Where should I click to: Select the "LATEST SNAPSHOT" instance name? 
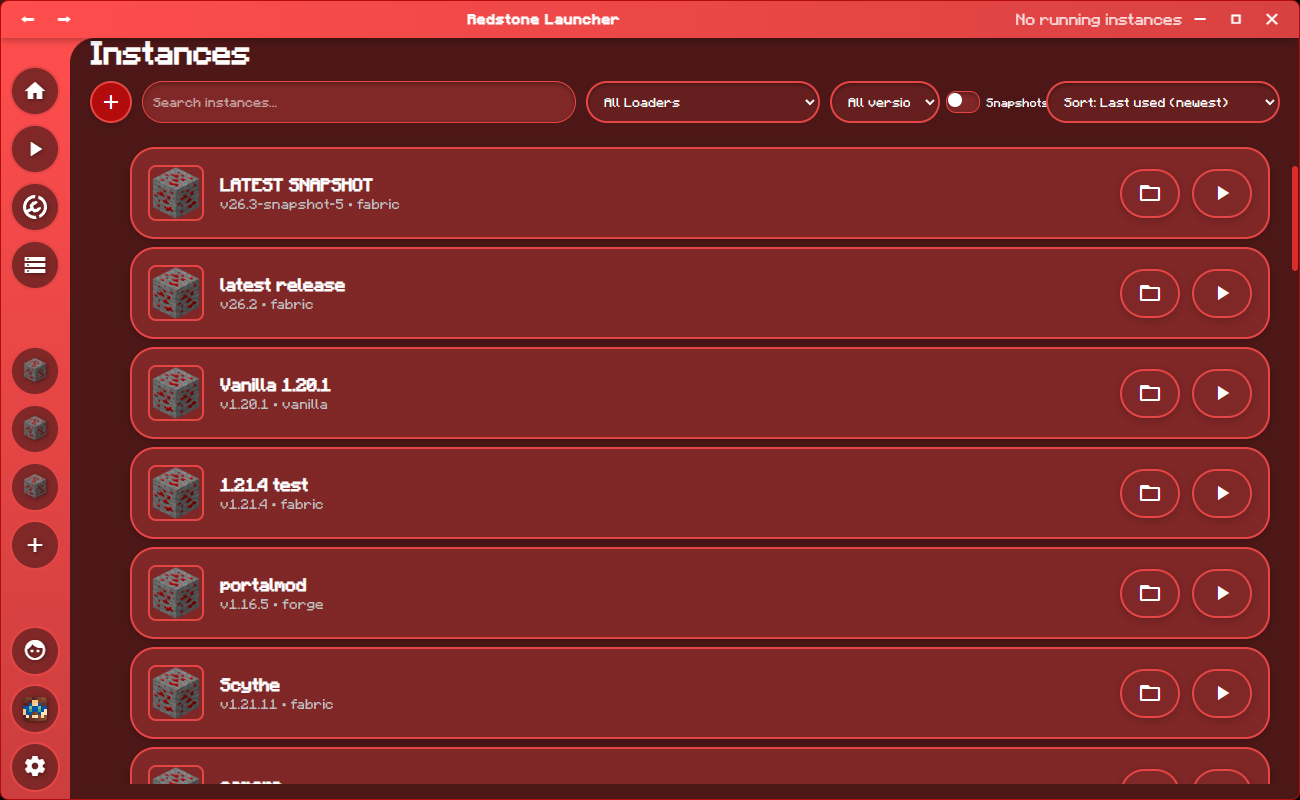tap(296, 185)
